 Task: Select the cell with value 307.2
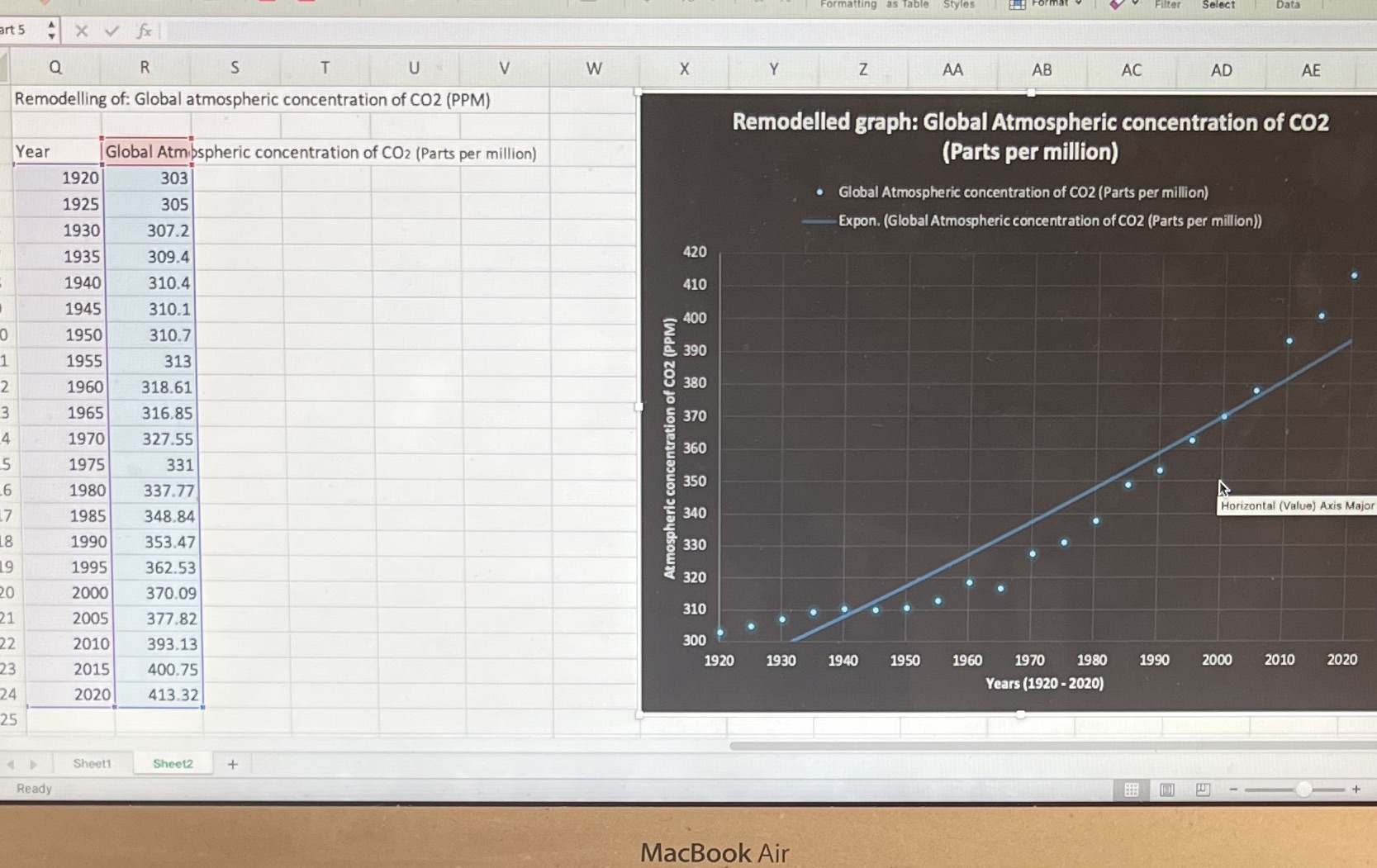[x=150, y=230]
